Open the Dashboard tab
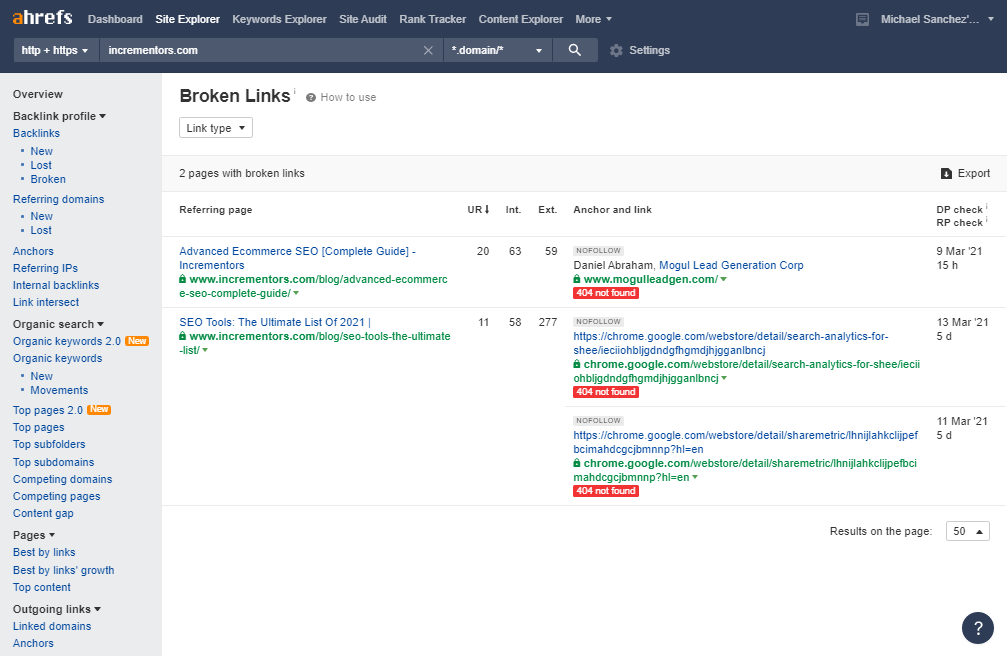The height and width of the screenshot is (656, 1007). [x=115, y=19]
